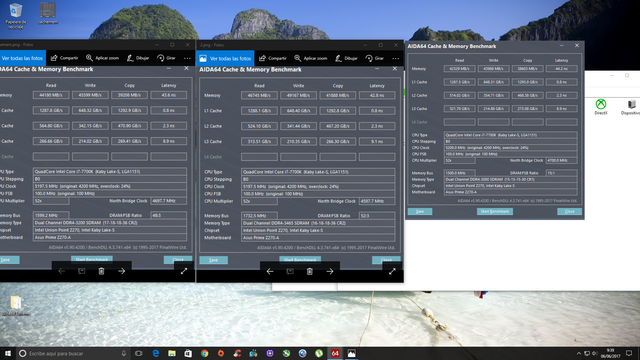Click Girar in the left Photos window
Image resolution: width=640 pixels, height=360 pixels.
(x=167, y=58)
